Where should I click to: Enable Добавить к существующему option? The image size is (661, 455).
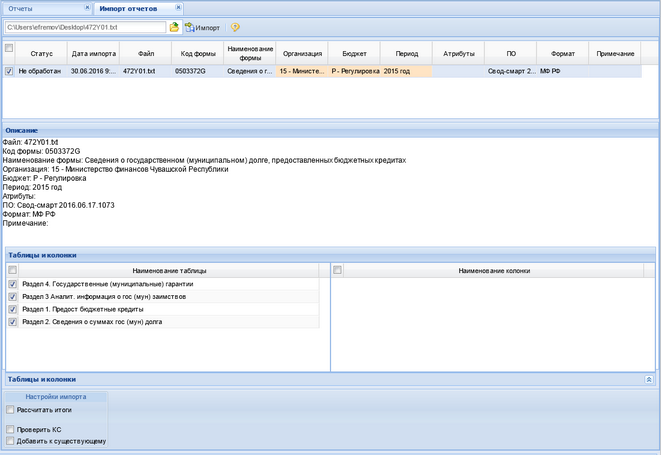tap(10, 441)
